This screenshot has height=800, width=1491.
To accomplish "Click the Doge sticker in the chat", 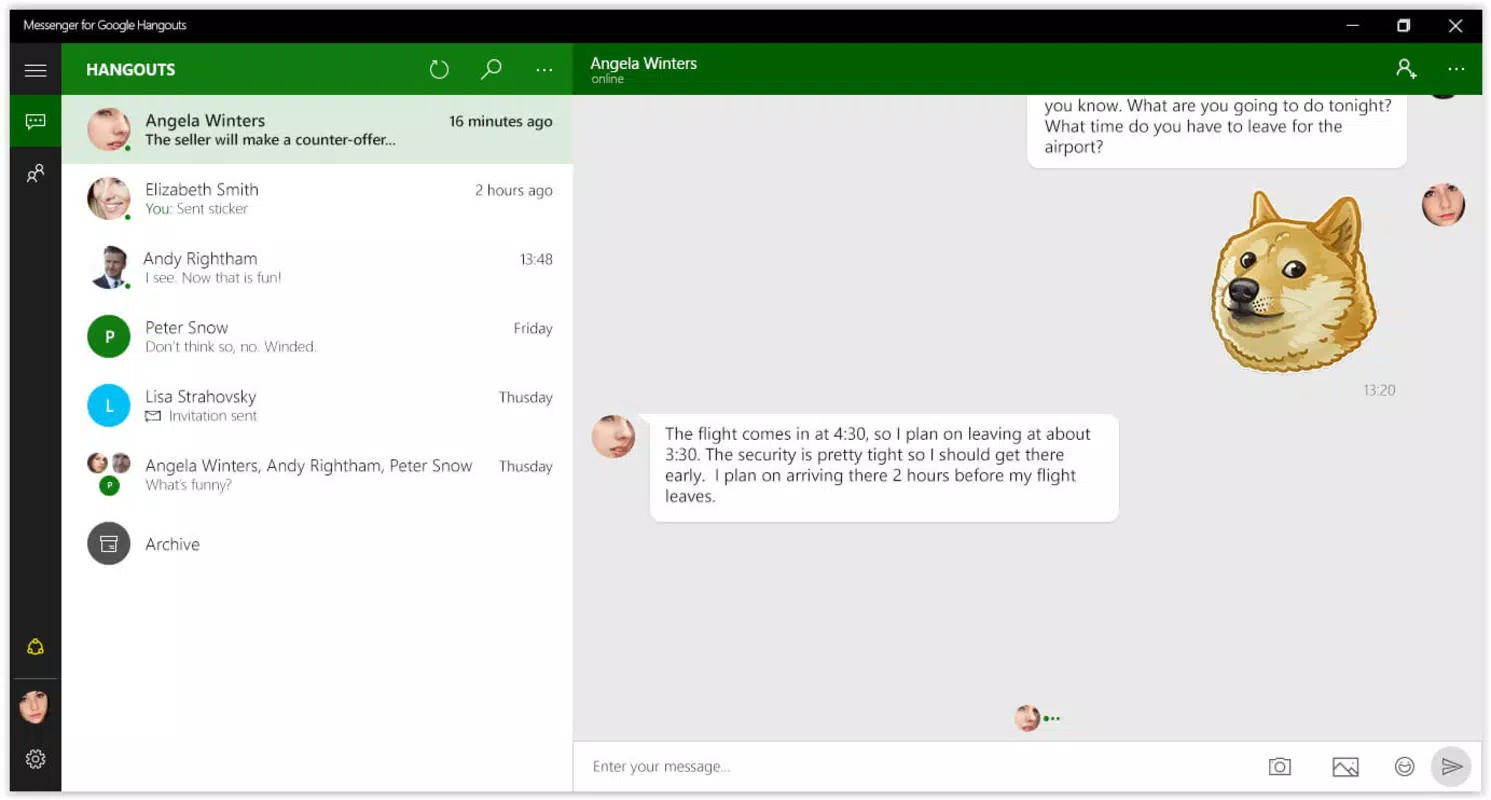I will click(x=1293, y=281).
